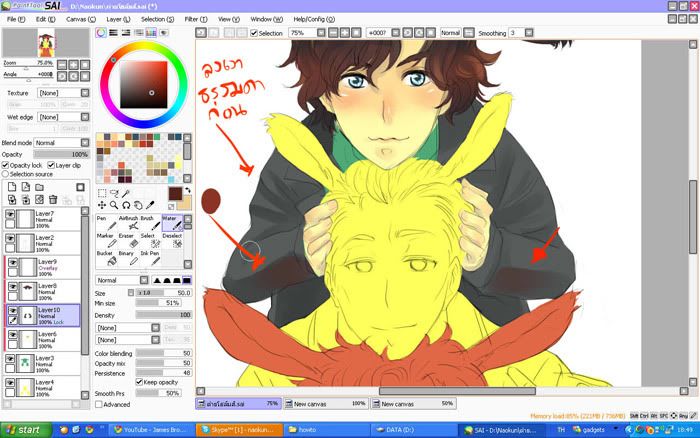Image resolution: width=700 pixels, height=438 pixels.
Task: Click the Windows Start button
Action: 23,429
